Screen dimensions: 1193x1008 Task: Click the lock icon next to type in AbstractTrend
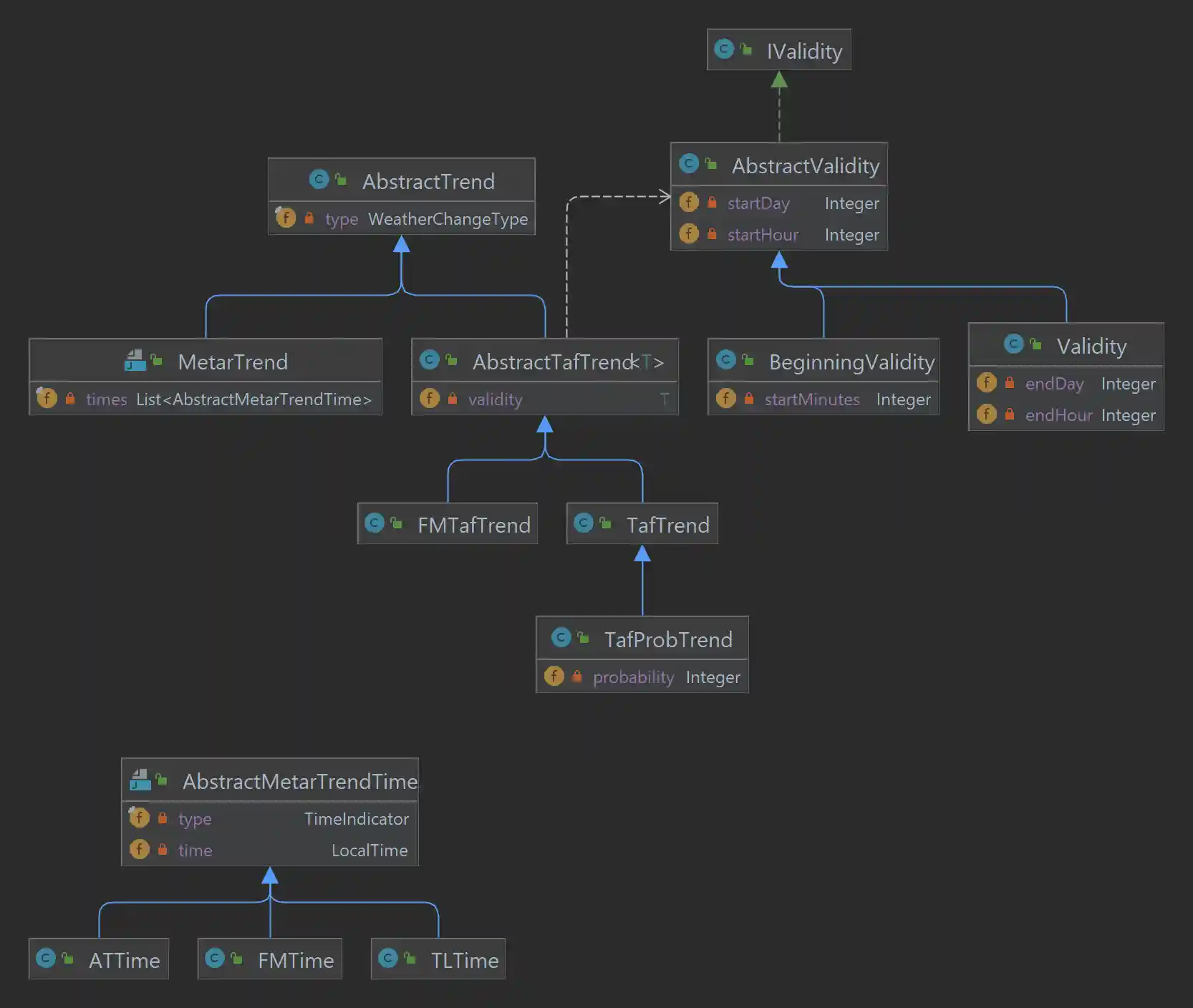(x=309, y=218)
